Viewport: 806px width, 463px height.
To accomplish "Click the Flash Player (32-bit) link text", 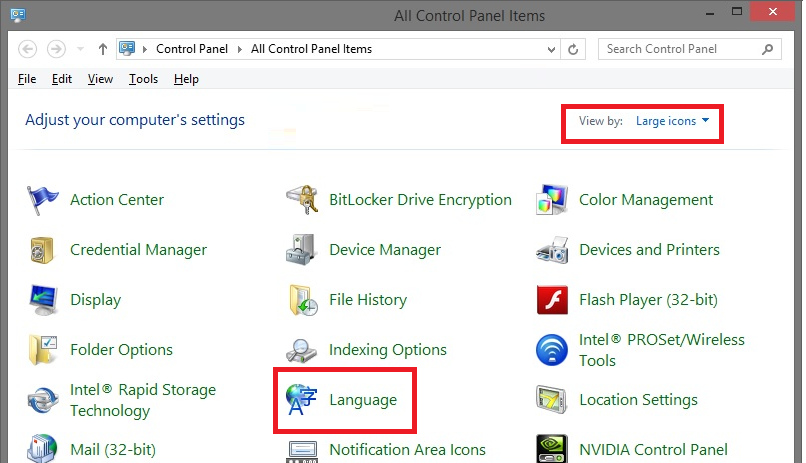I will click(648, 300).
